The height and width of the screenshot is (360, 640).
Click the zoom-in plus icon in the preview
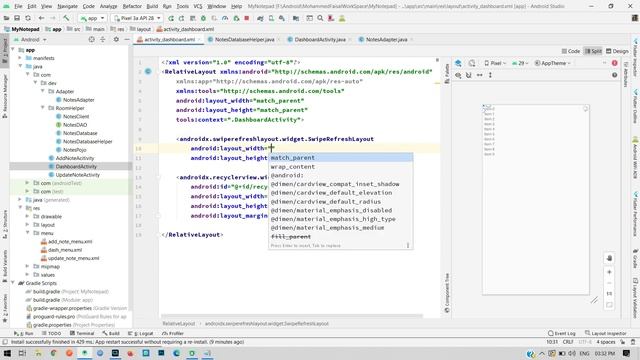pyautogui.click(x=609, y=272)
